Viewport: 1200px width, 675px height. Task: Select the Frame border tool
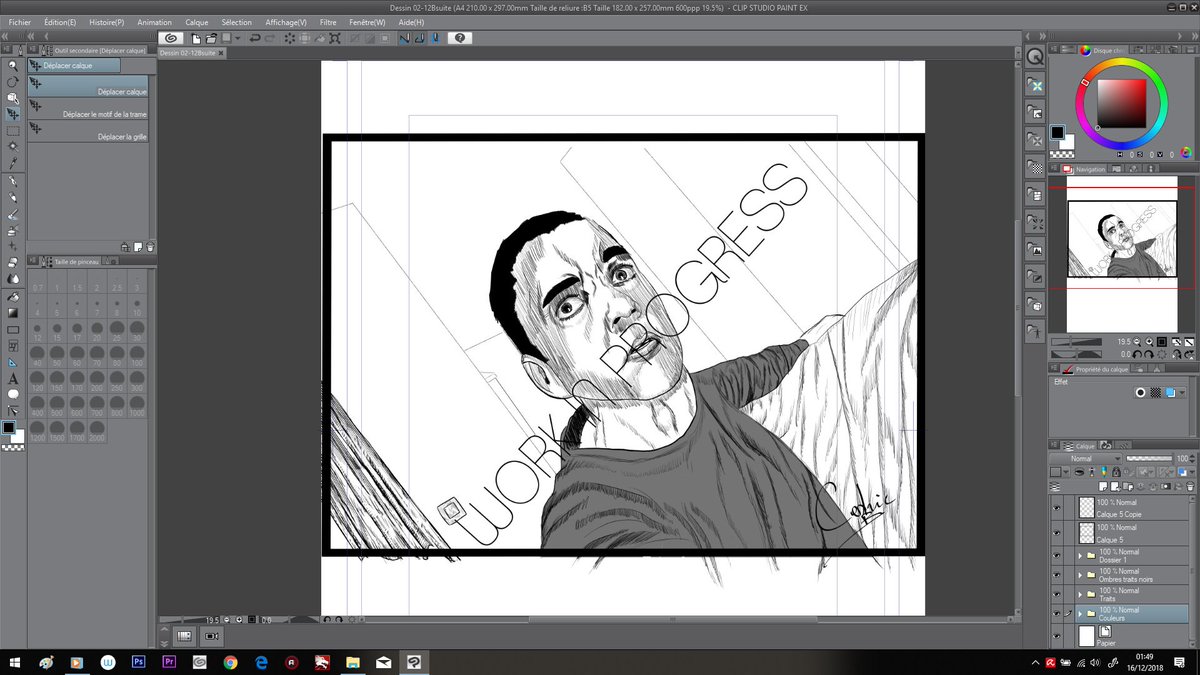pyautogui.click(x=13, y=345)
